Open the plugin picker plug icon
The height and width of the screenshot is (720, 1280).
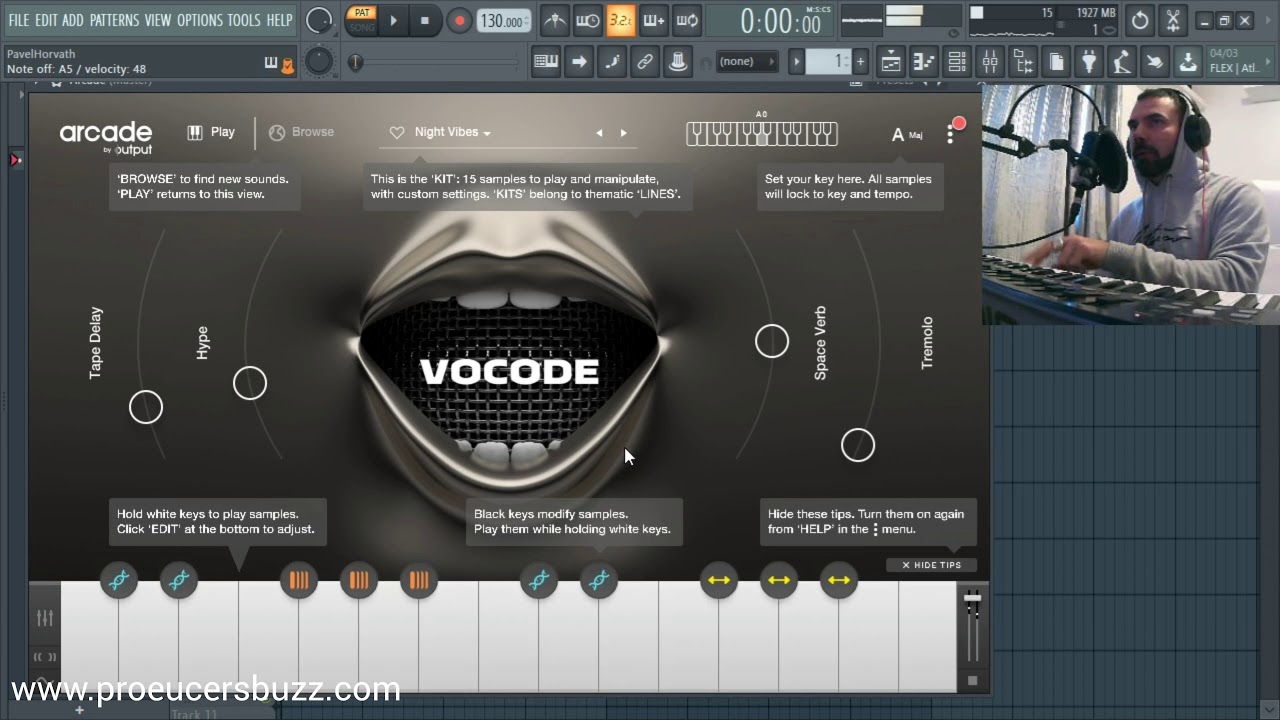pyautogui.click(x=1089, y=62)
